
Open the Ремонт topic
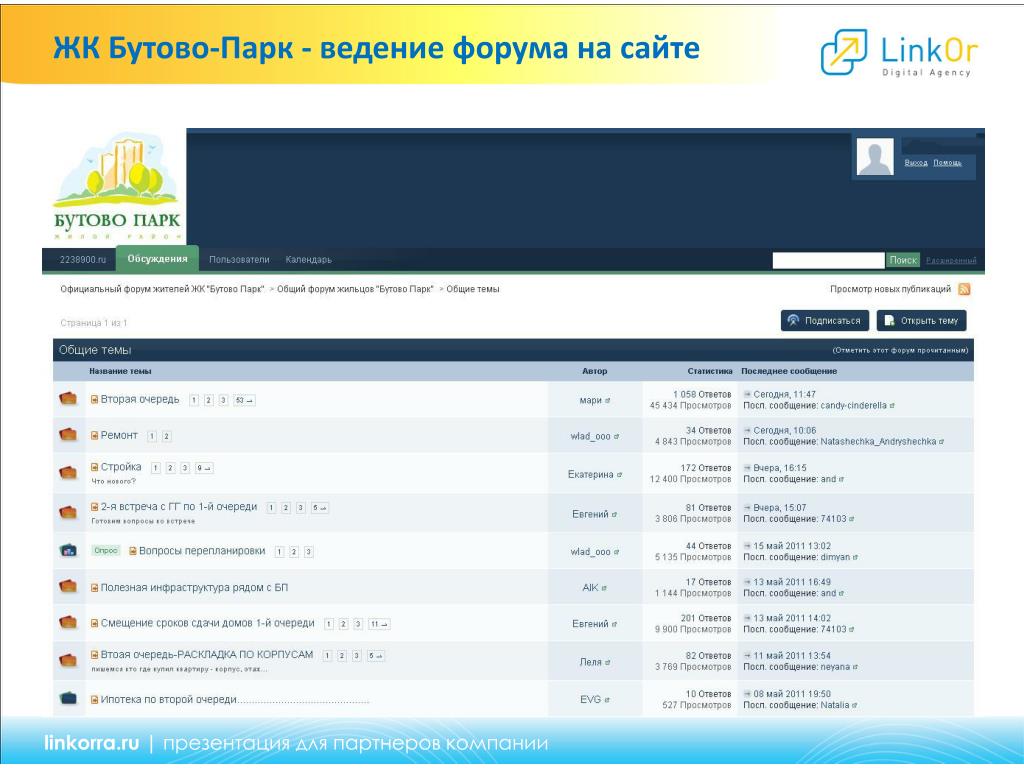click(x=119, y=435)
